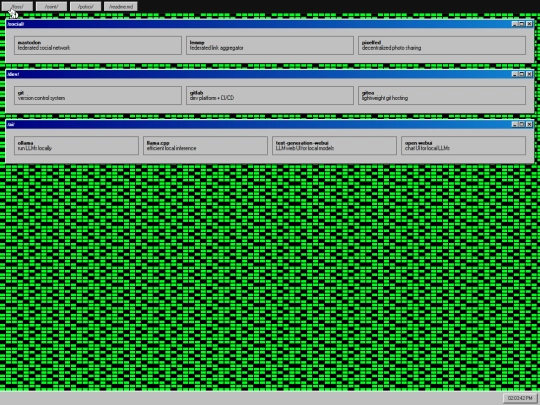Select the open webui chat UI card
This screenshot has width=540, height=405.
(x=464, y=146)
